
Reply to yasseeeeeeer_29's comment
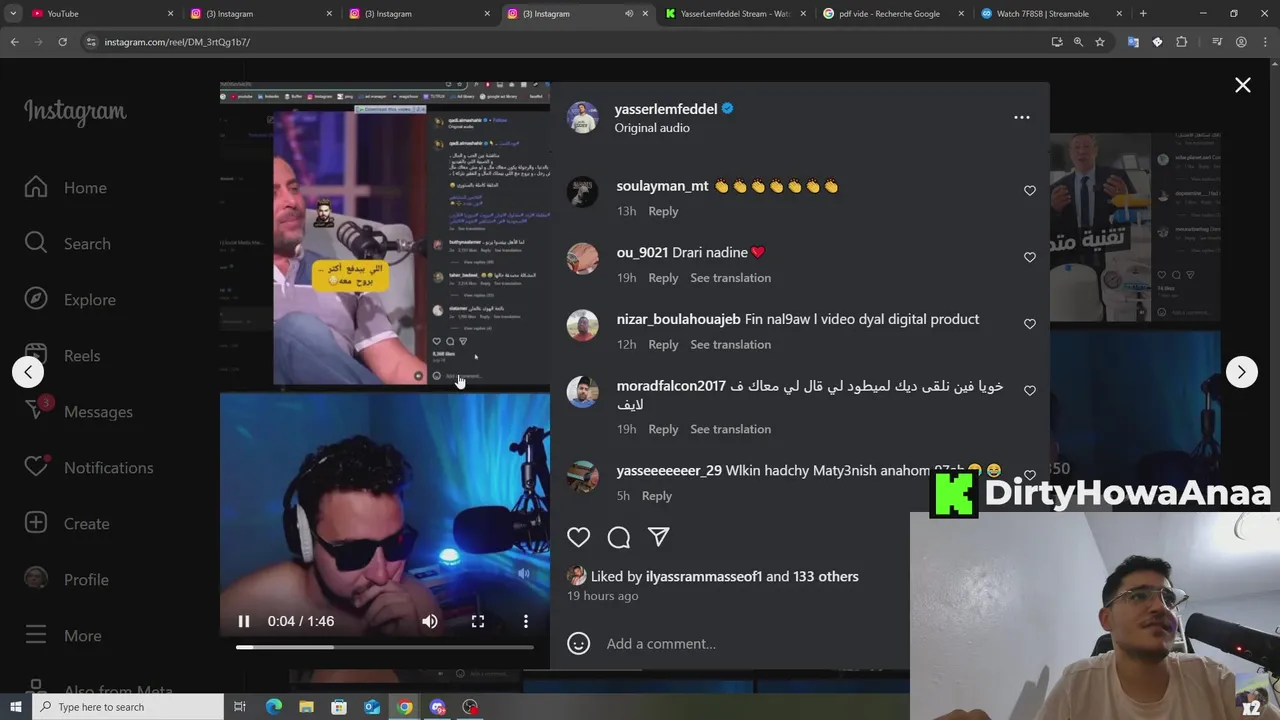(656, 496)
